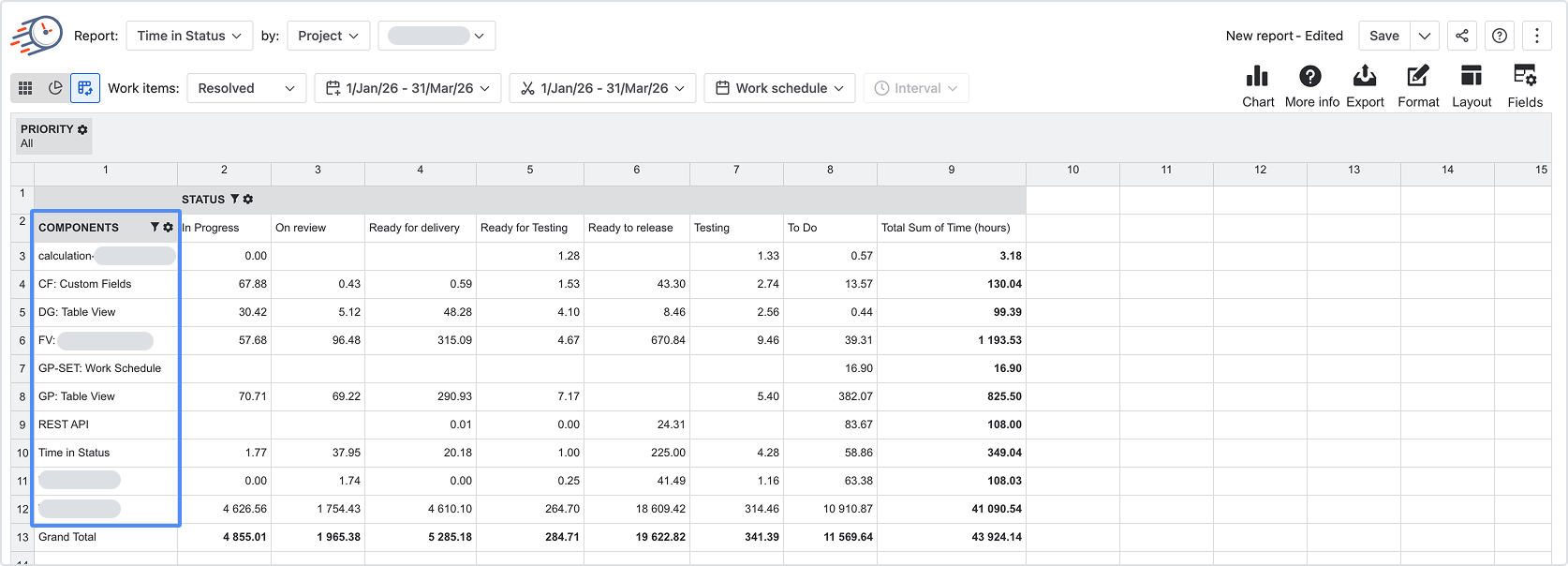Click the Grand Total value 43 924.14
The height and width of the screenshot is (566, 1568).
(x=997, y=537)
